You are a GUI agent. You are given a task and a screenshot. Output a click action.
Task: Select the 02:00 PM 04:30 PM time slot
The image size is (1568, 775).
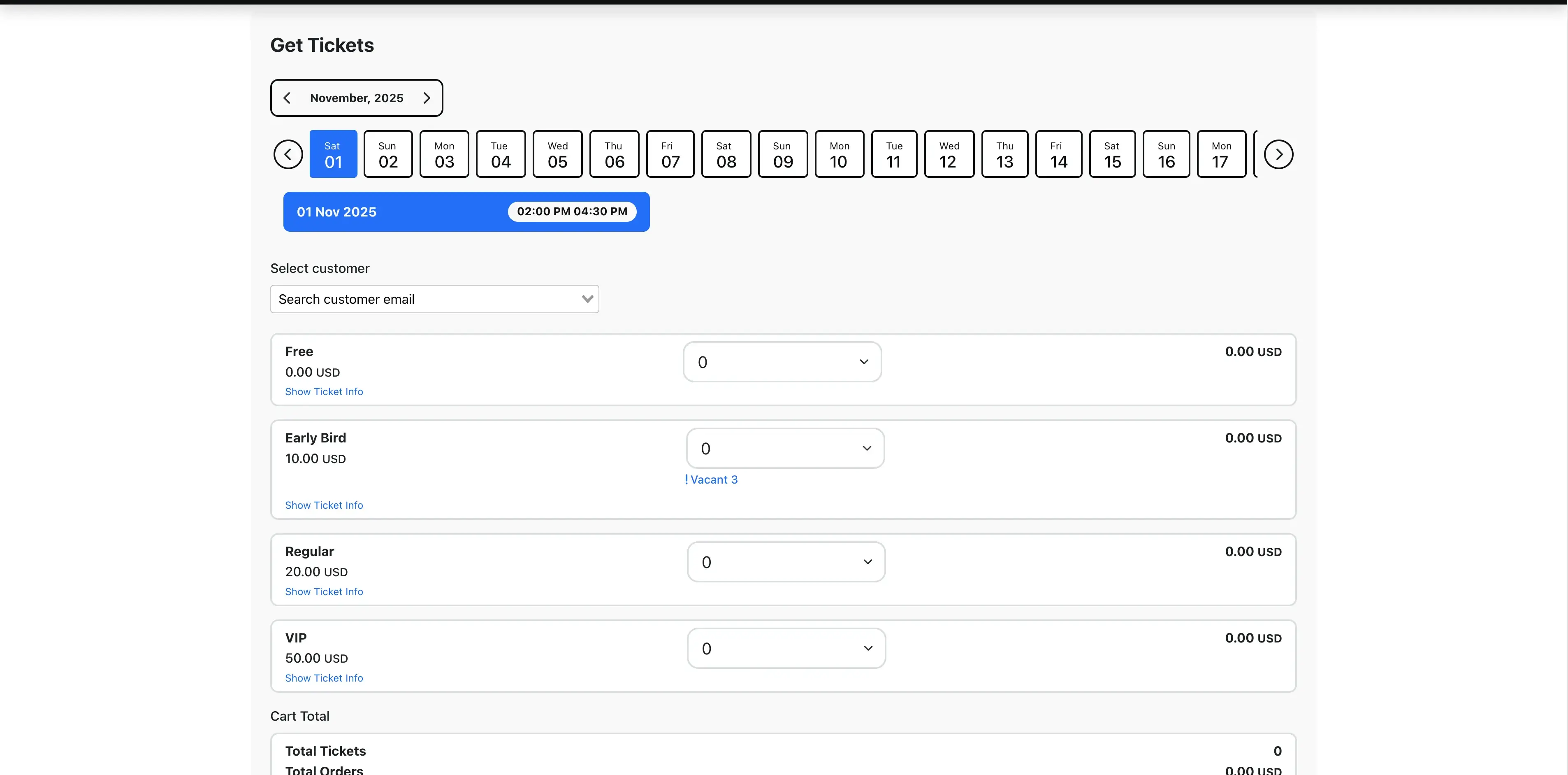pyautogui.click(x=572, y=212)
